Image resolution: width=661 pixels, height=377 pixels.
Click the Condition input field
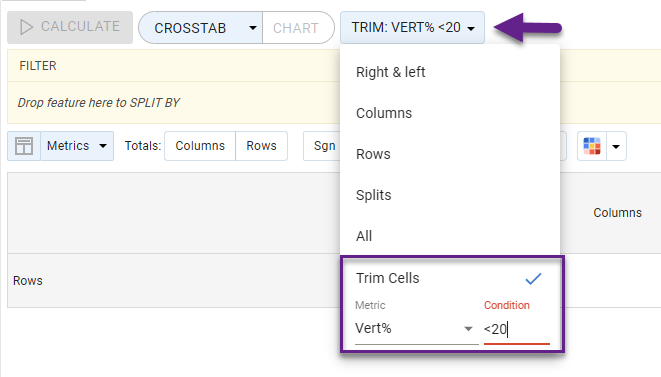[x=517, y=329]
